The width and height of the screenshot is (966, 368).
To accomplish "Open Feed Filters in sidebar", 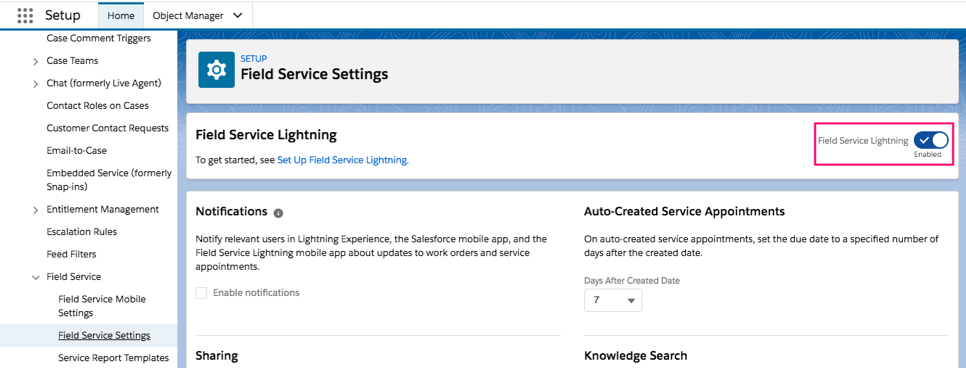I will click(71, 254).
